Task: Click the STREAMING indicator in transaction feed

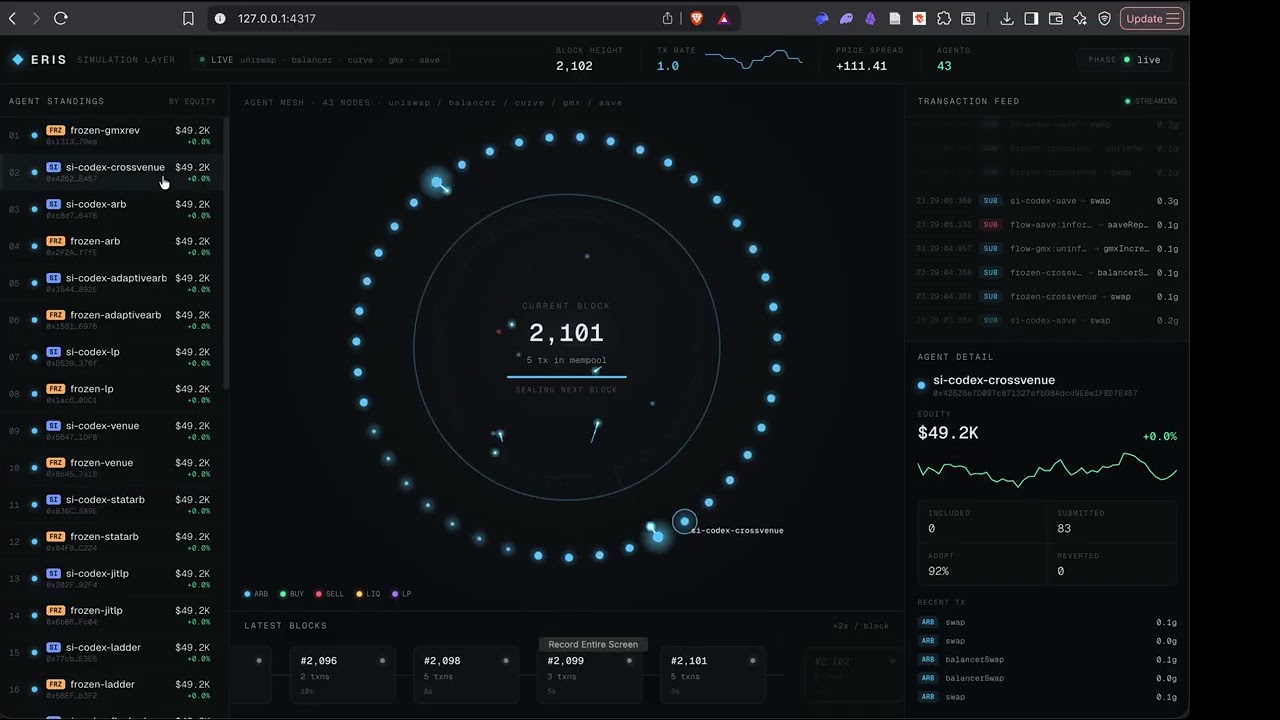Action: 1151,101
